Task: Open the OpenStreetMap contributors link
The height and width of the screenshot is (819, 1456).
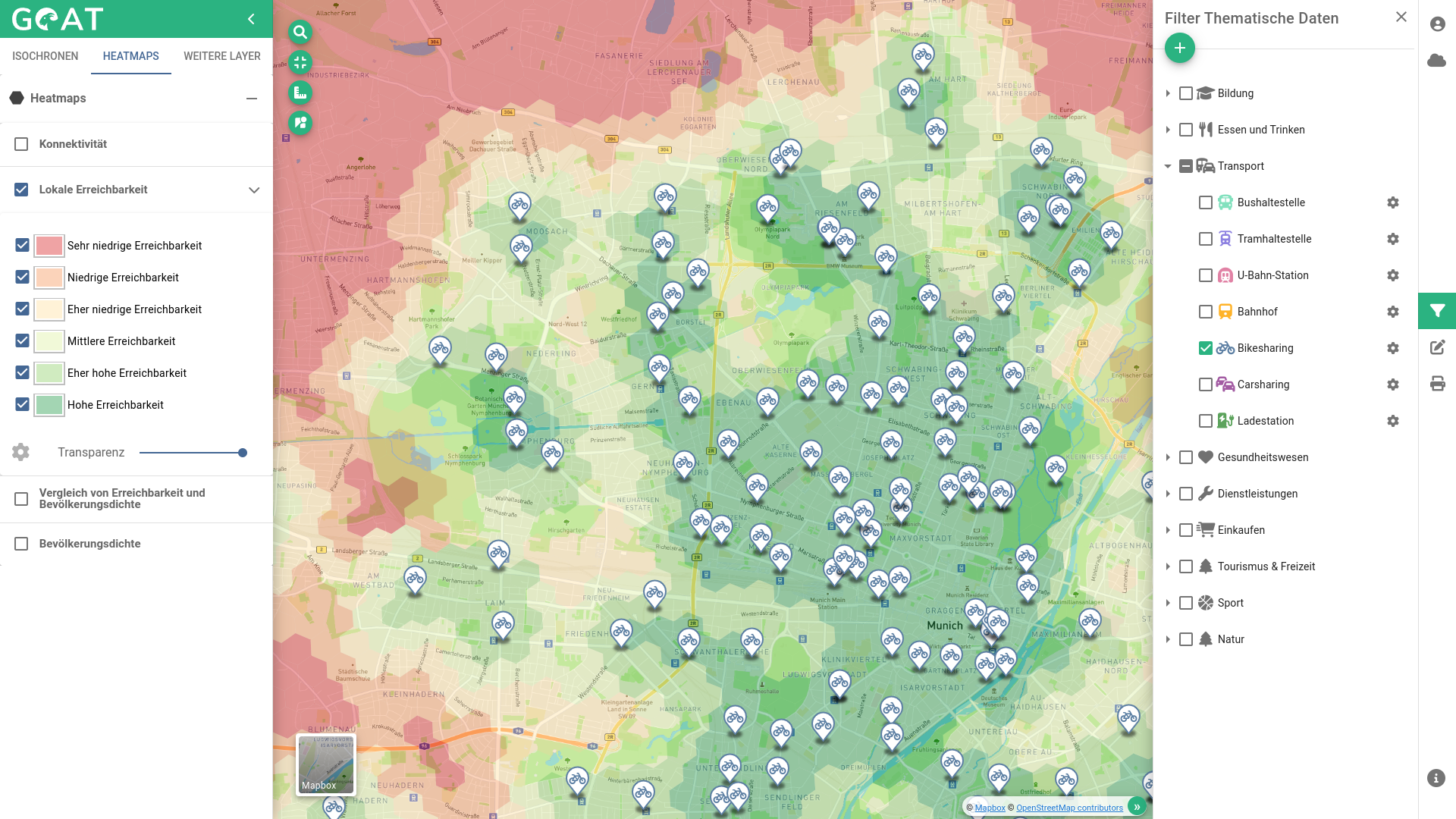Action: click(x=1069, y=808)
